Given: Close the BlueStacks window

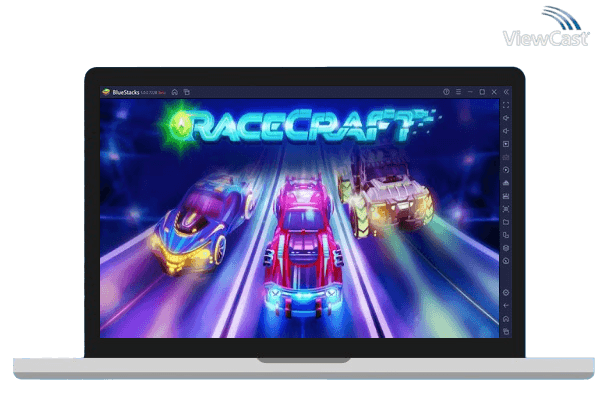Looking at the screenshot, I should (494, 92).
